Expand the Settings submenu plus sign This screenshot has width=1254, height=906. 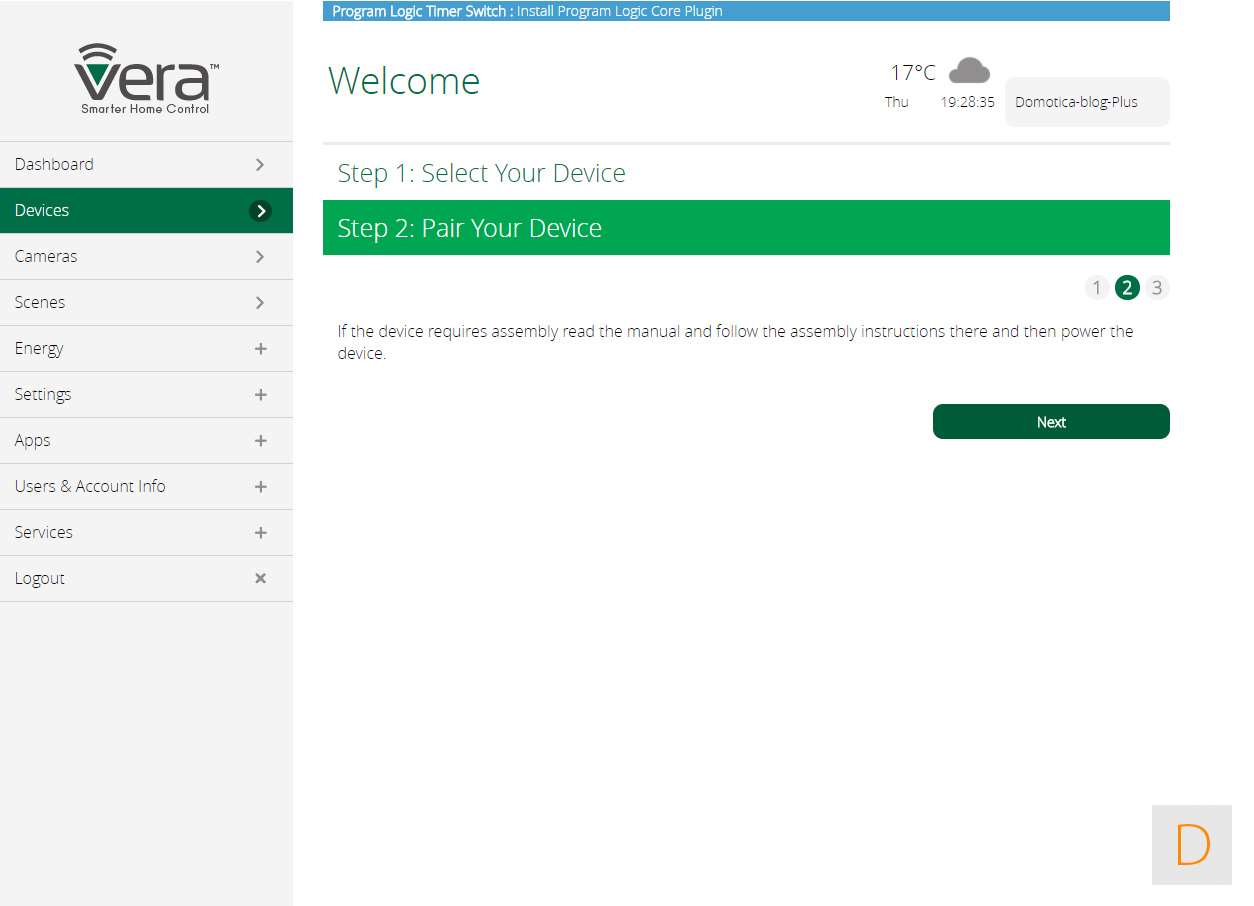pos(260,395)
